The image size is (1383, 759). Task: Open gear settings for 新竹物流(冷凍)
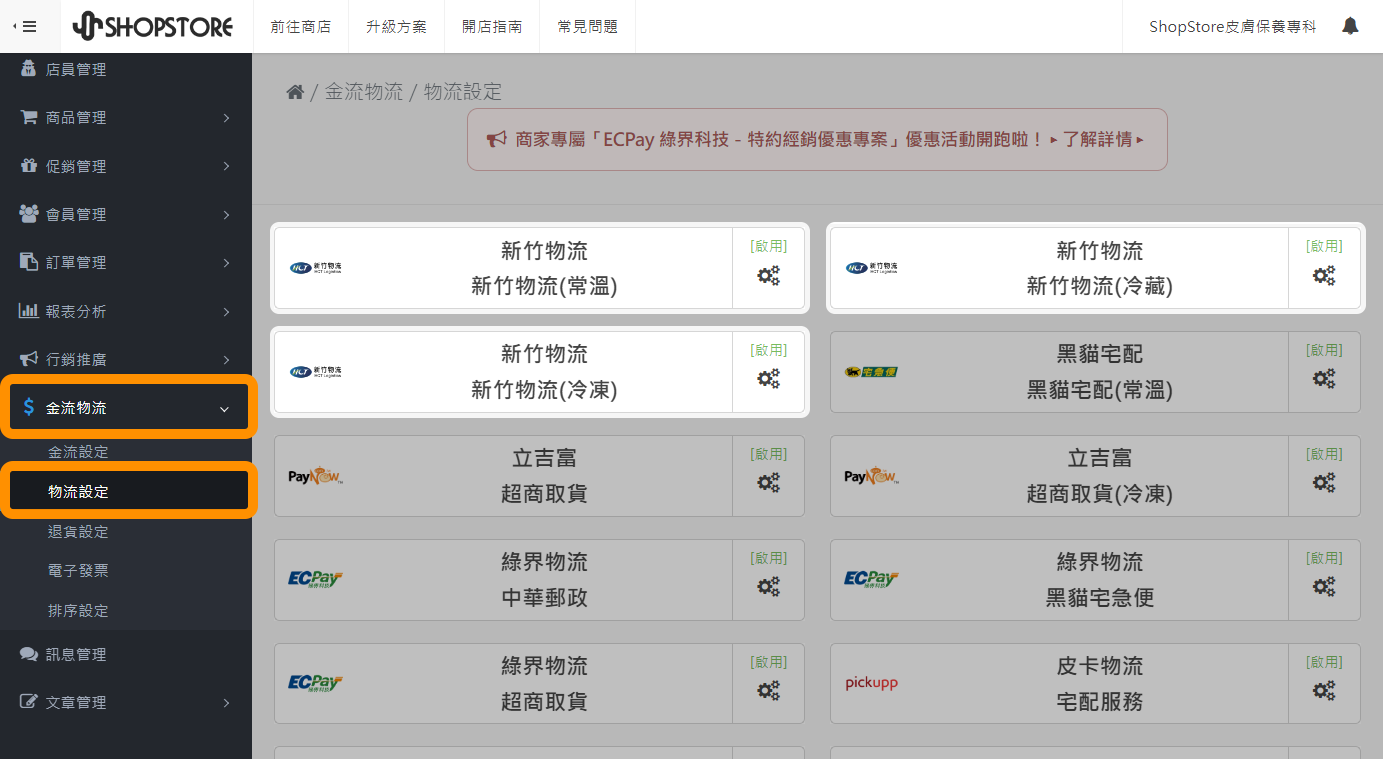[768, 379]
